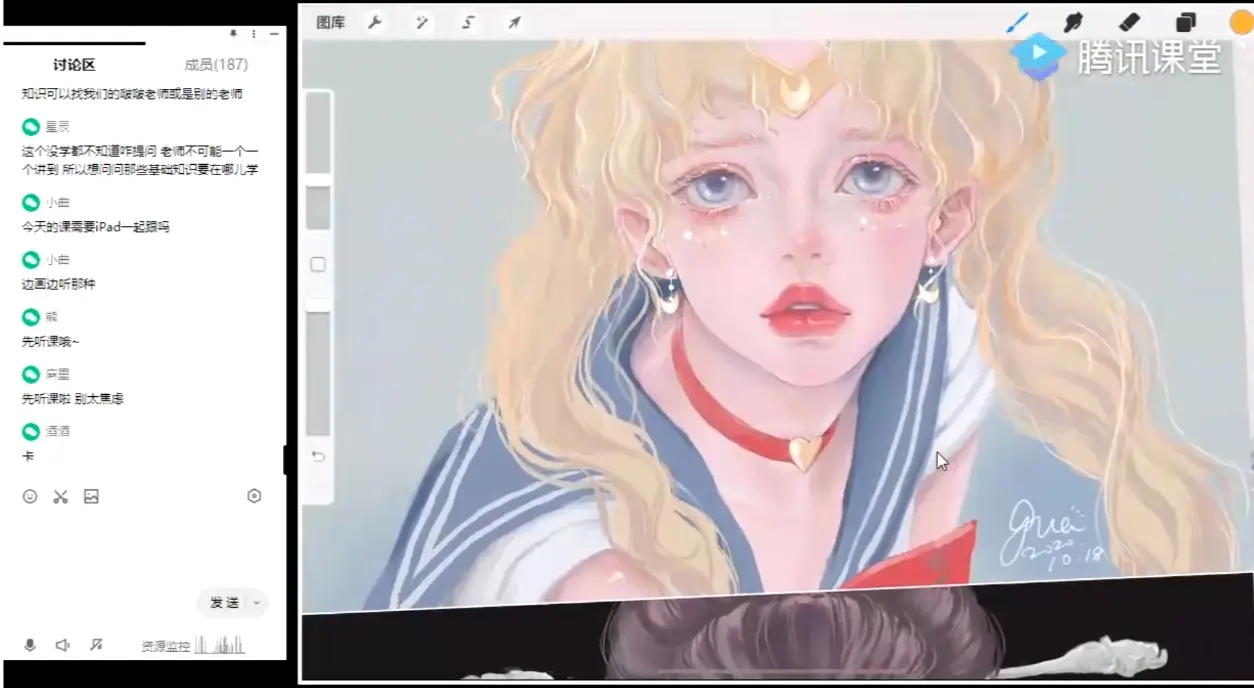The height and width of the screenshot is (688, 1254).
Task: Open the Actions wrench menu in Procreate
Action: point(374,20)
